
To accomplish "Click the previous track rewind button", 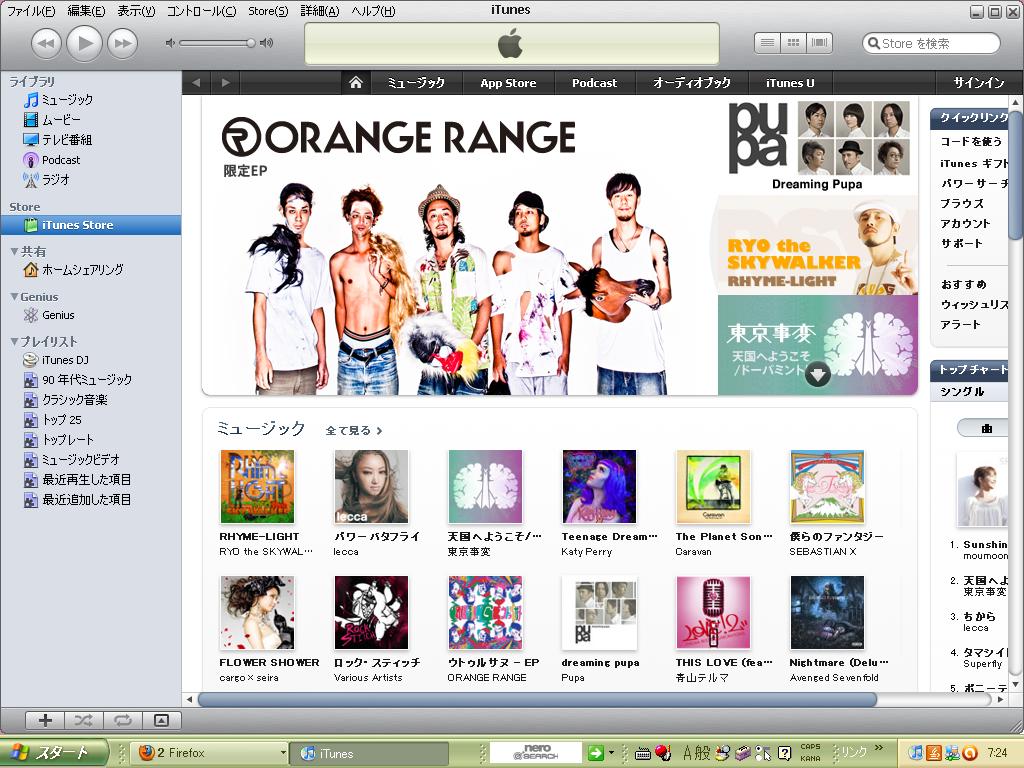I will click(46, 44).
